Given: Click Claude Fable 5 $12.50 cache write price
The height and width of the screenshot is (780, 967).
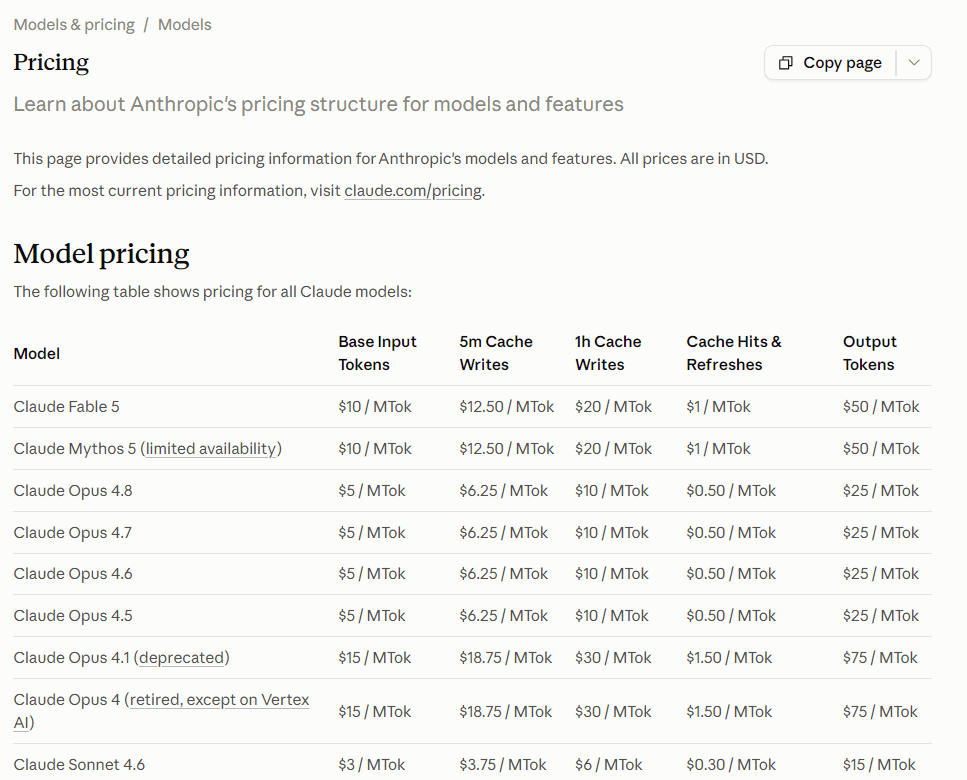Looking at the screenshot, I should pyautogui.click(x=506, y=407).
